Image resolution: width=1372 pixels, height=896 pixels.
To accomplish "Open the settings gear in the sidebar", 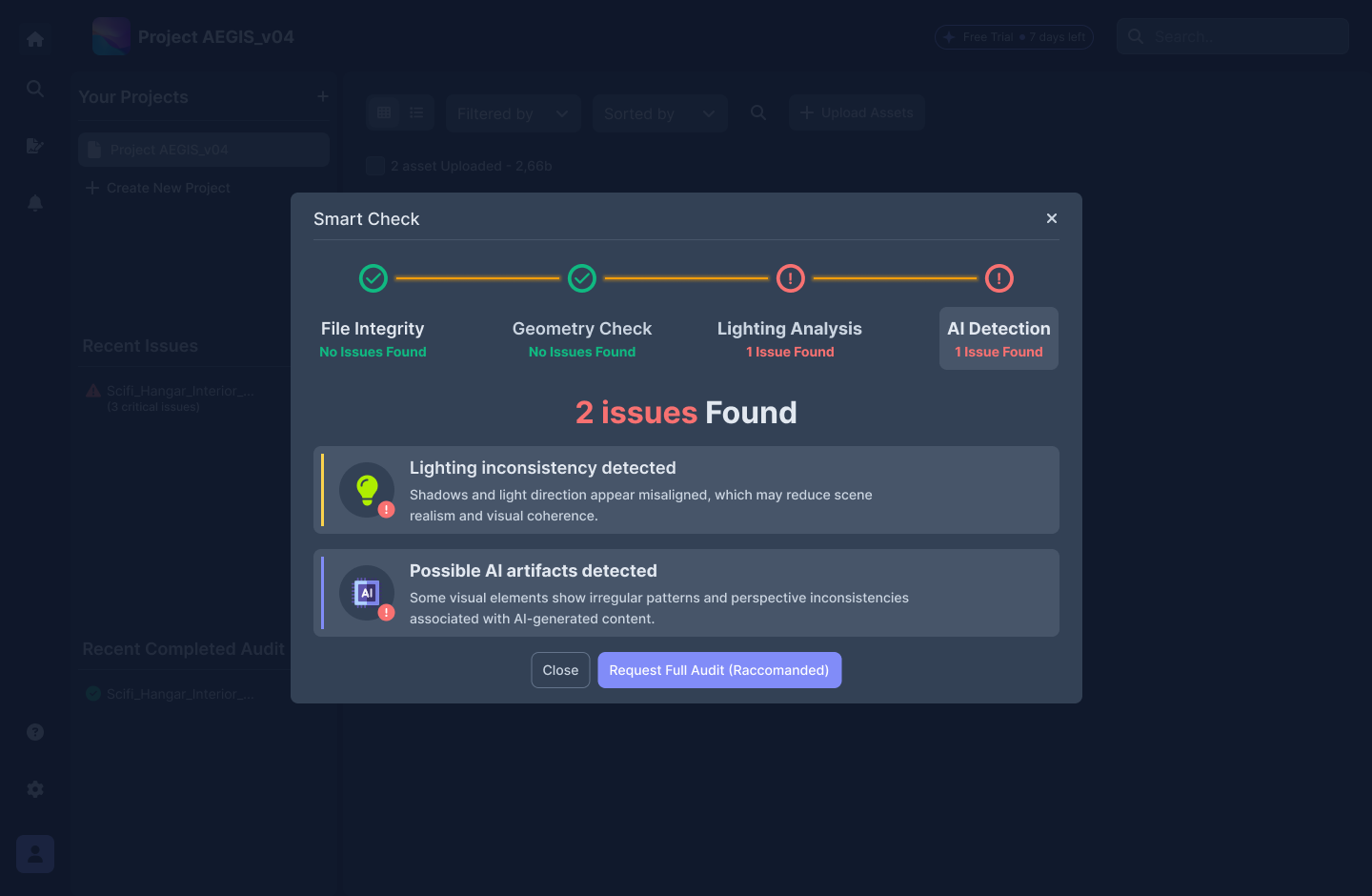I will coord(35,789).
